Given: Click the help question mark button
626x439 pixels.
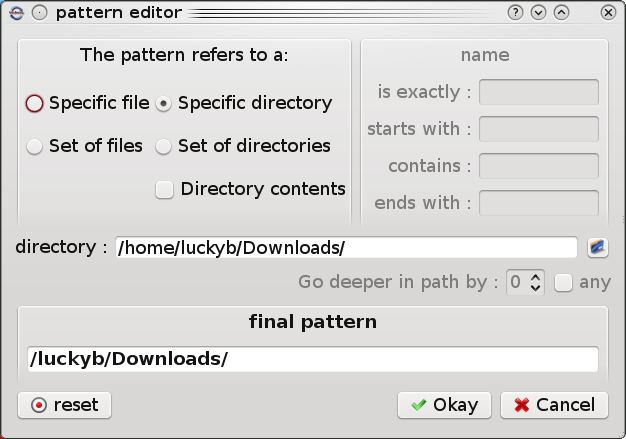Looking at the screenshot, I should 516,13.
